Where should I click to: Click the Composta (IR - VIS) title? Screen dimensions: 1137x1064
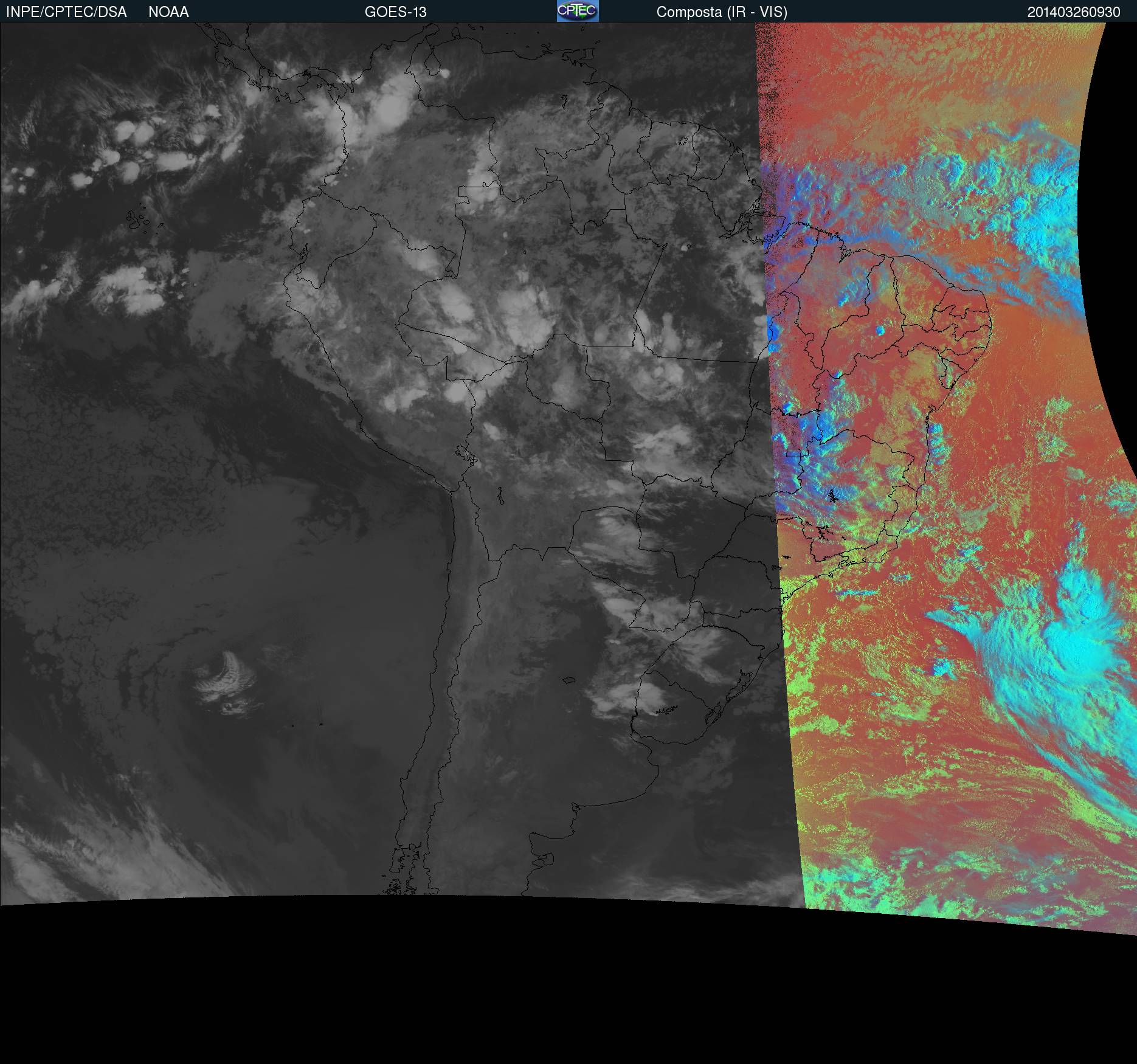[x=722, y=12]
